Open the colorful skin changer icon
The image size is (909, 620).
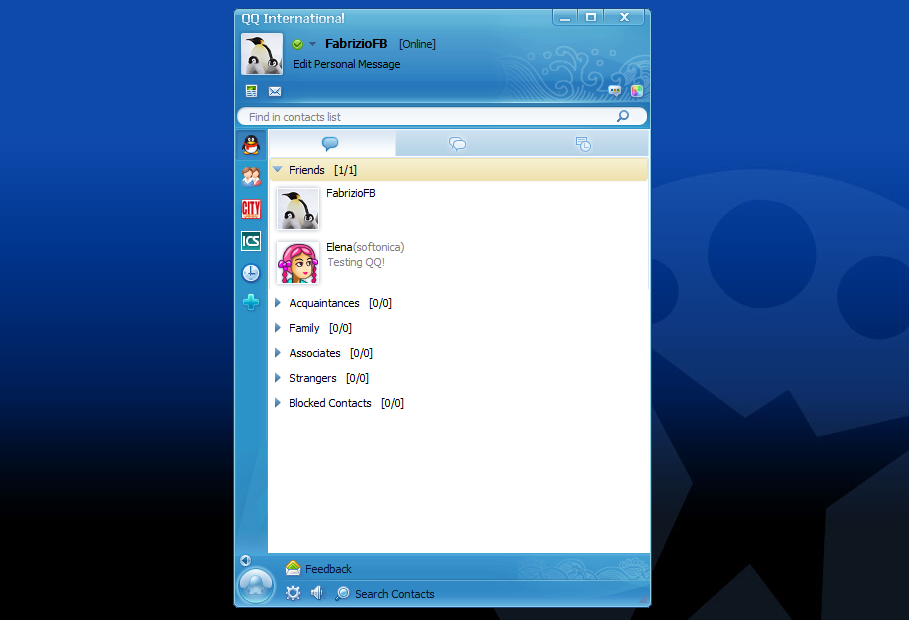click(636, 91)
